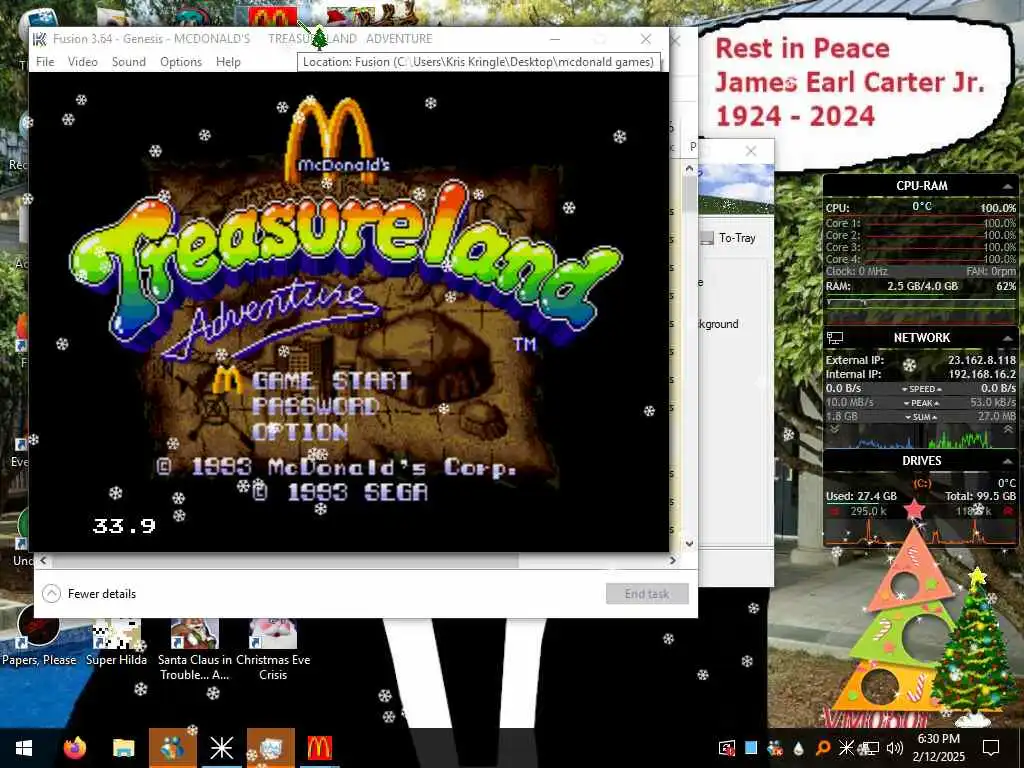Collapse the CPU-RAM gadget panel
The height and width of the screenshot is (768, 1024).
[x=1008, y=187]
